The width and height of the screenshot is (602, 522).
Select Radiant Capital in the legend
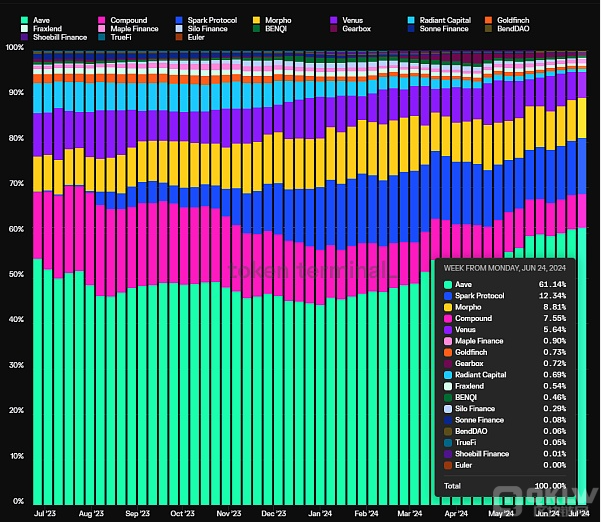click(440, 20)
